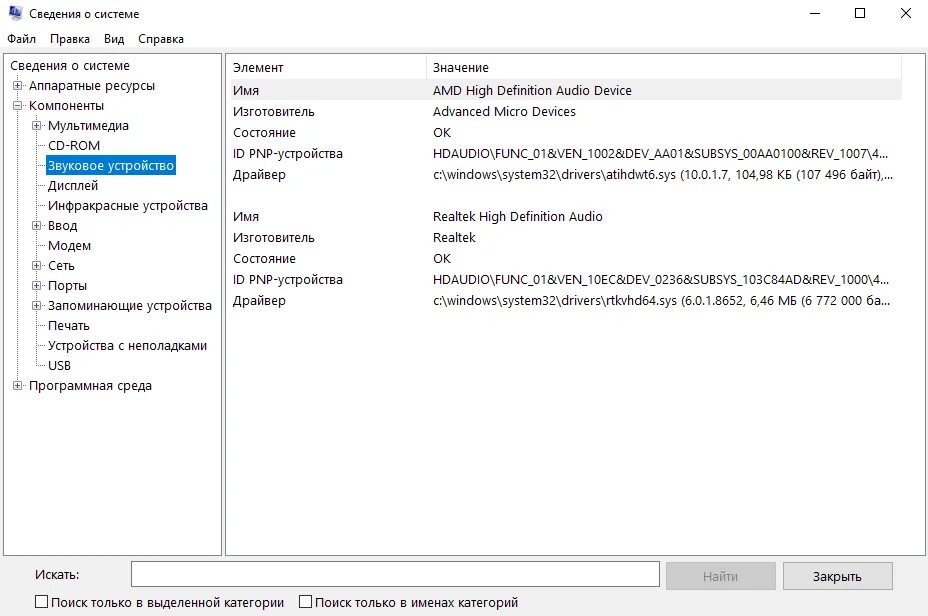Expand Запоминающие устройства node

(37, 306)
